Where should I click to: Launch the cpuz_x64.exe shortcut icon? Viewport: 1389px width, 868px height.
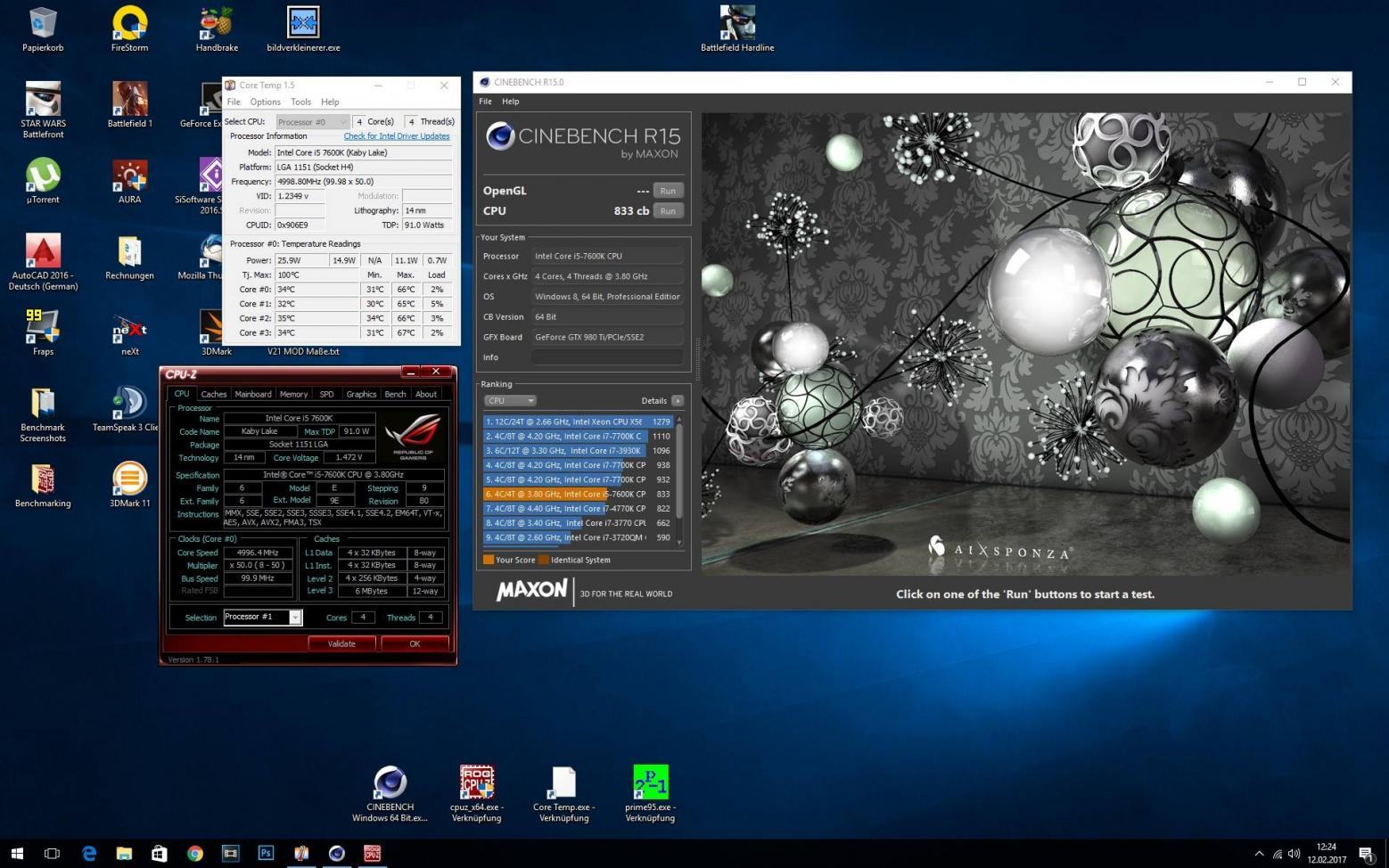(477, 794)
